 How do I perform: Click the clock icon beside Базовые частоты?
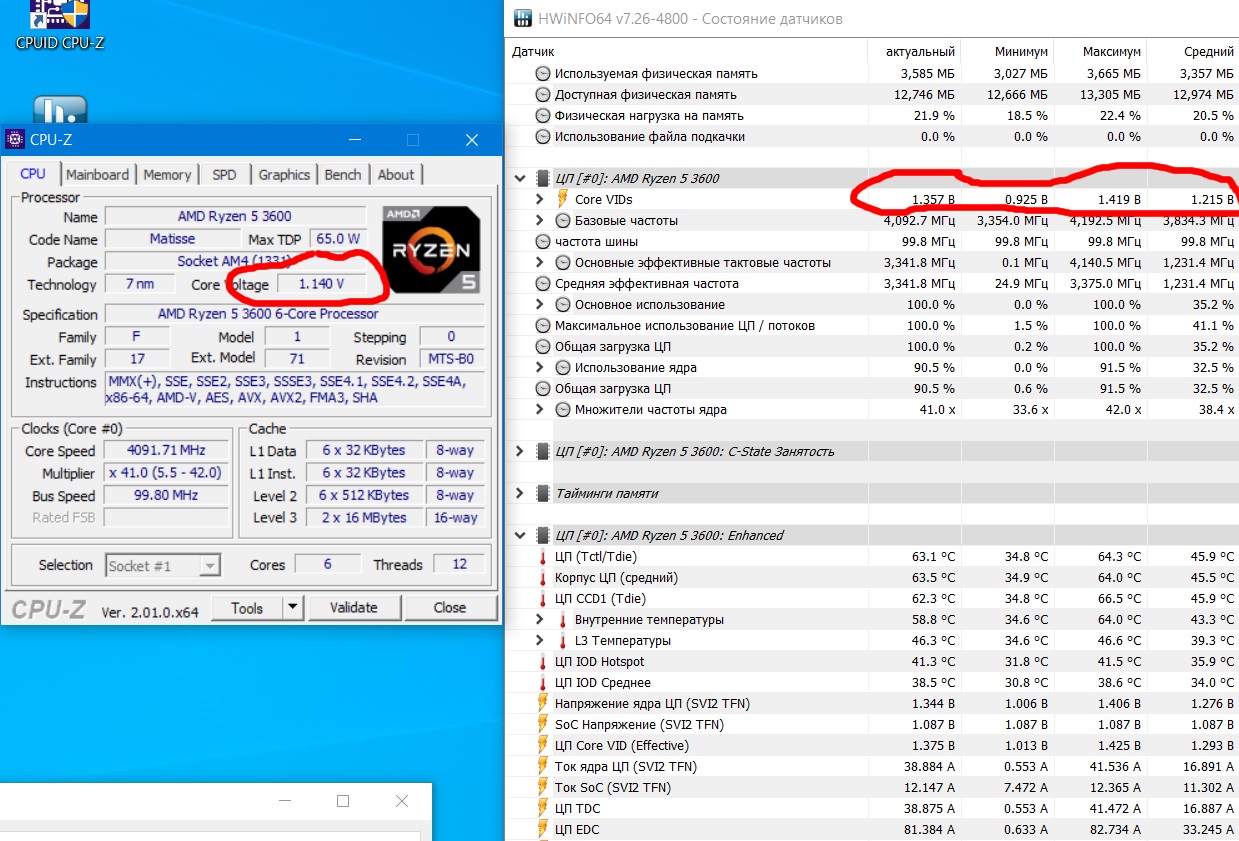click(x=563, y=220)
